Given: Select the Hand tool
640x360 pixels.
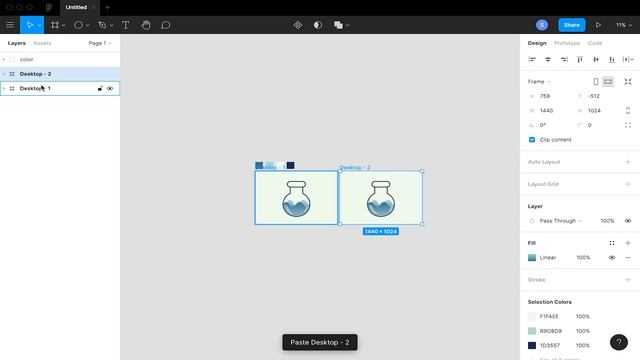Looking at the screenshot, I should tap(146, 25).
